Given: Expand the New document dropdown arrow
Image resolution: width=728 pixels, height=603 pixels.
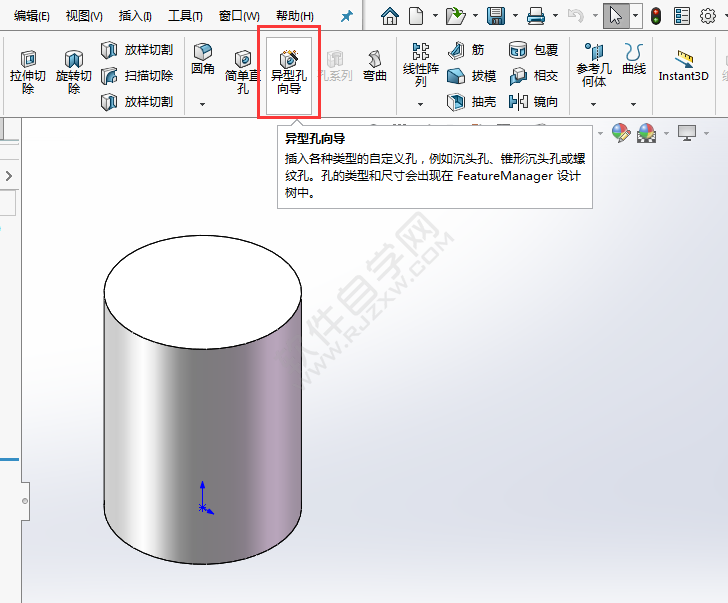Looking at the screenshot, I should coord(435,16).
